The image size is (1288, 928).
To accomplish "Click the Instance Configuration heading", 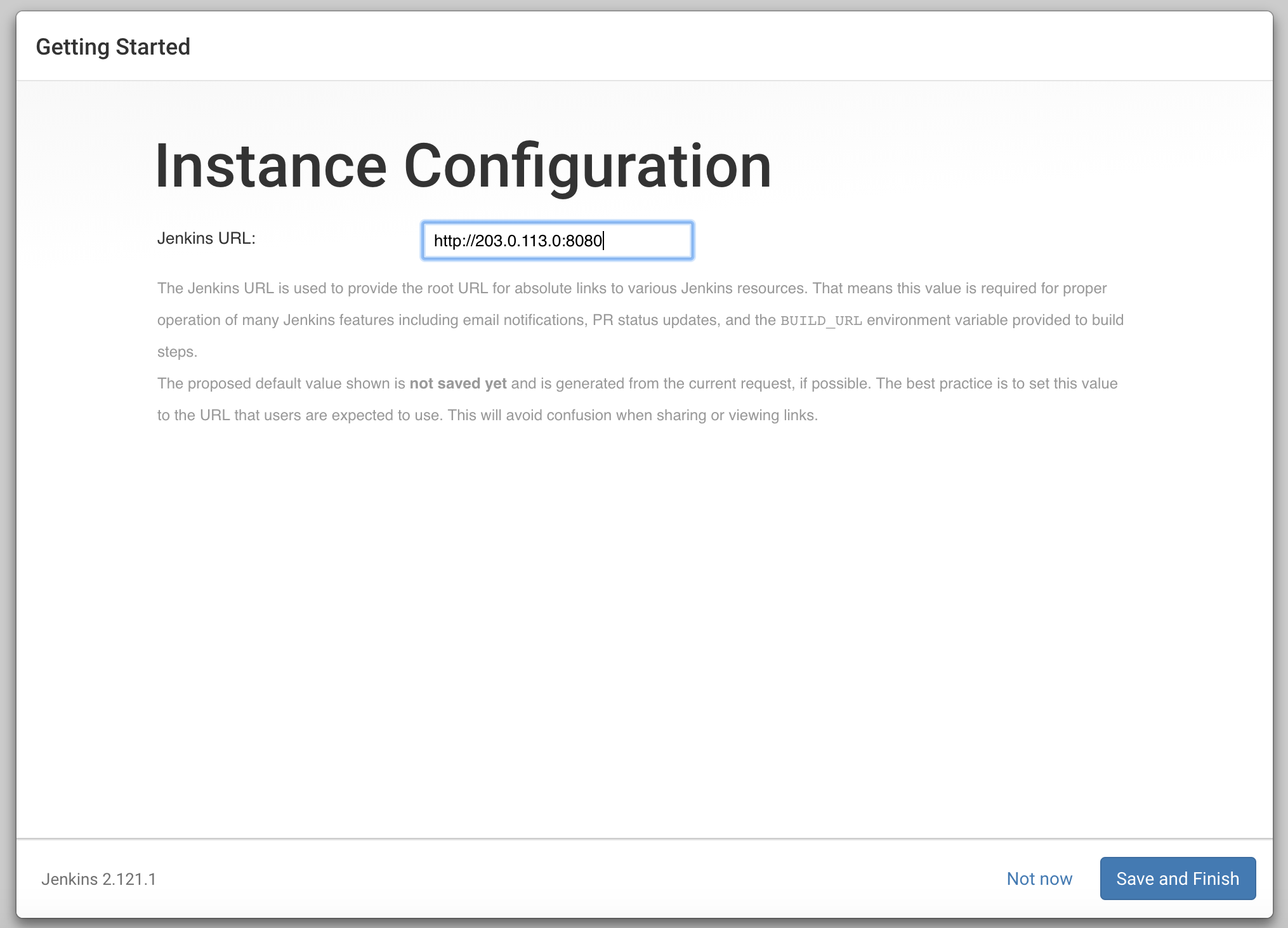I will (463, 166).
